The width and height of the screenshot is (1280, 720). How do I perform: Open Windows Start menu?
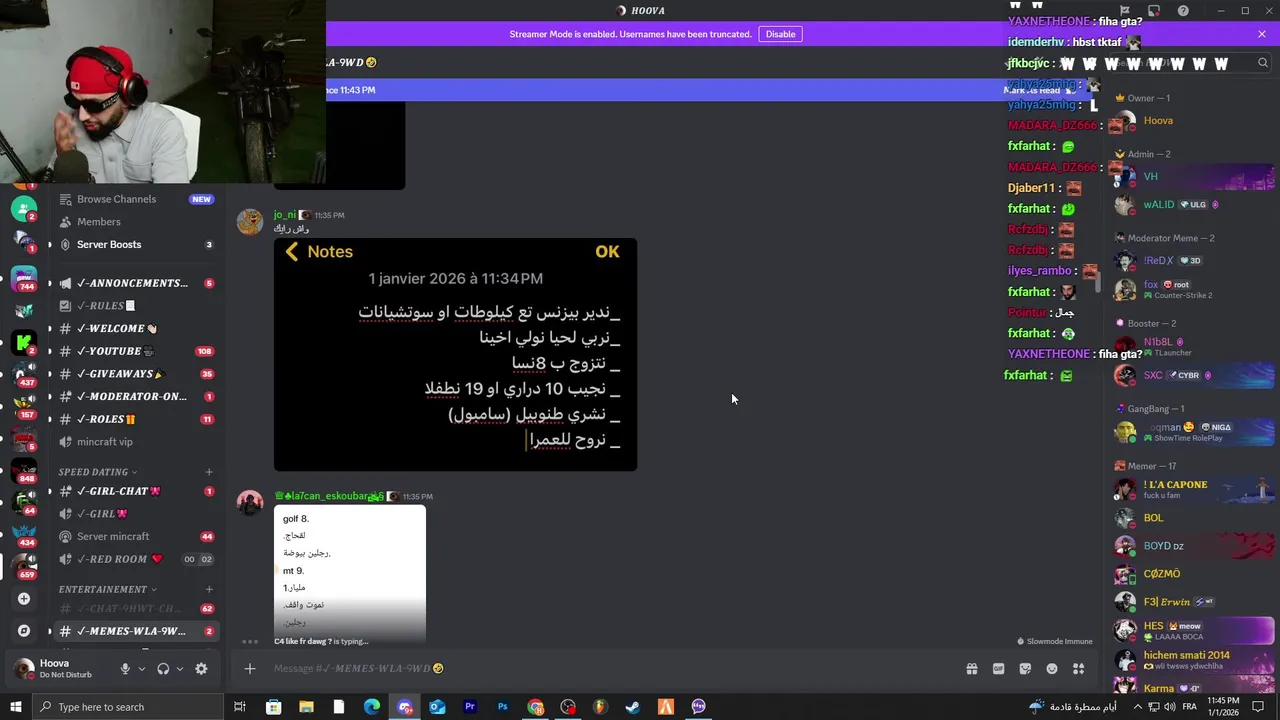[15, 707]
